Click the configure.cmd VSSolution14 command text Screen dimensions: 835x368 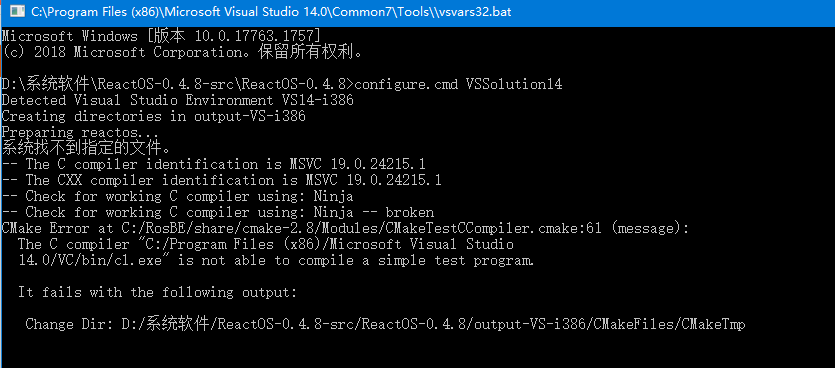(458, 84)
